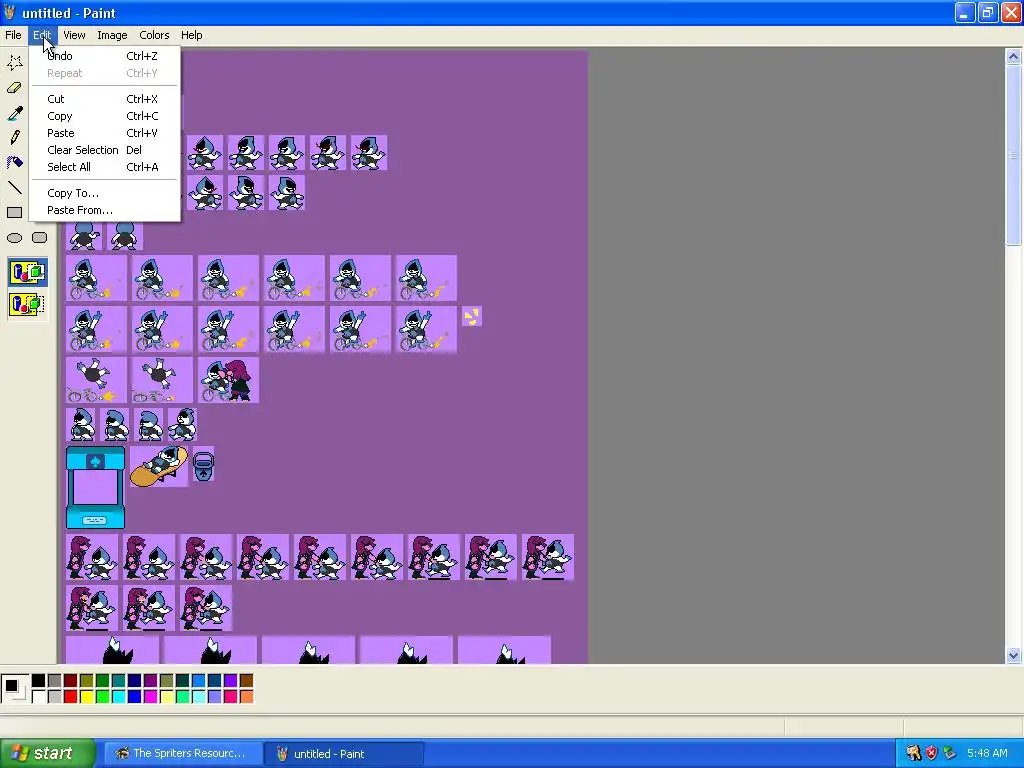Click the blue arcade machine sprite

(x=95, y=487)
